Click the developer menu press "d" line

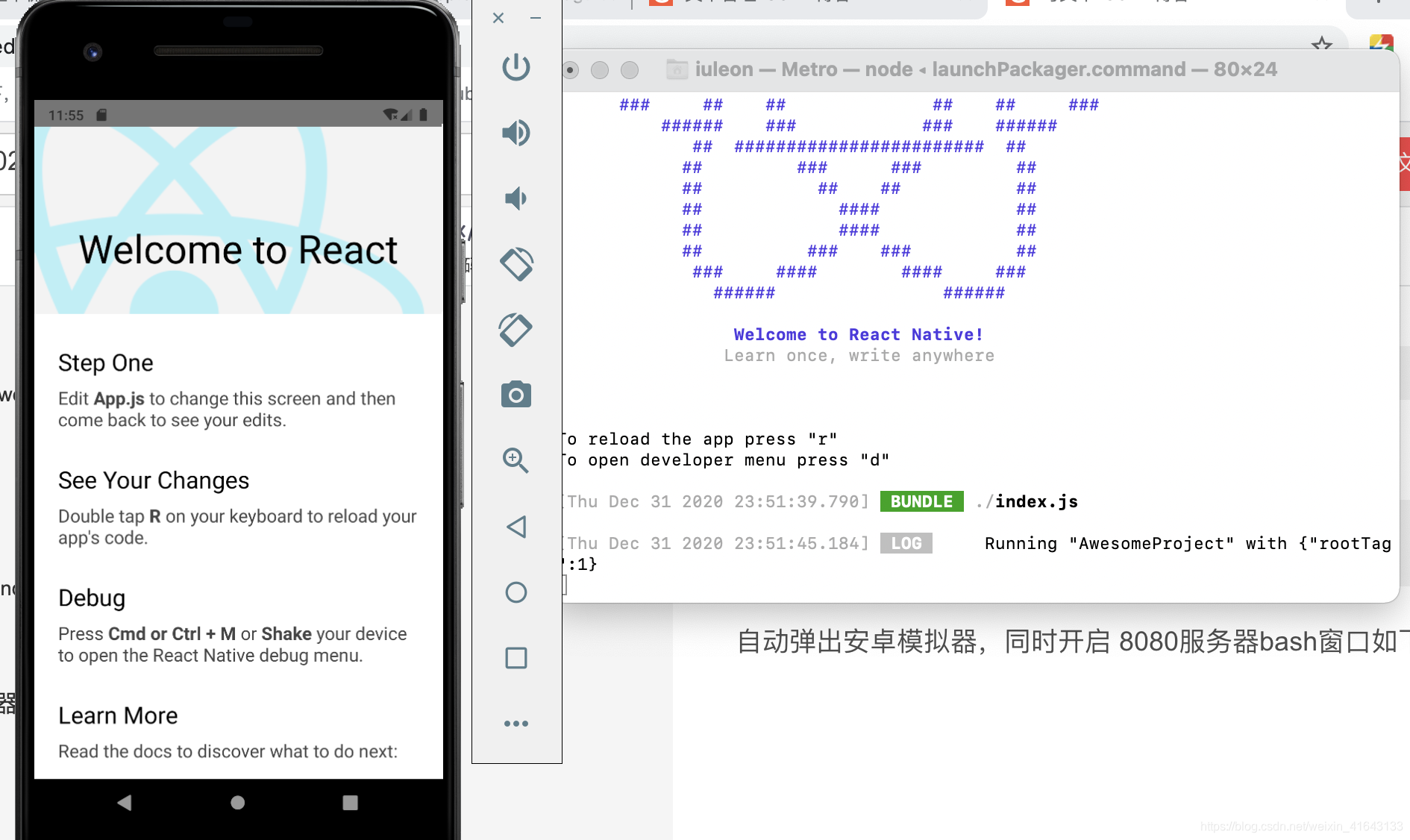coord(727,460)
